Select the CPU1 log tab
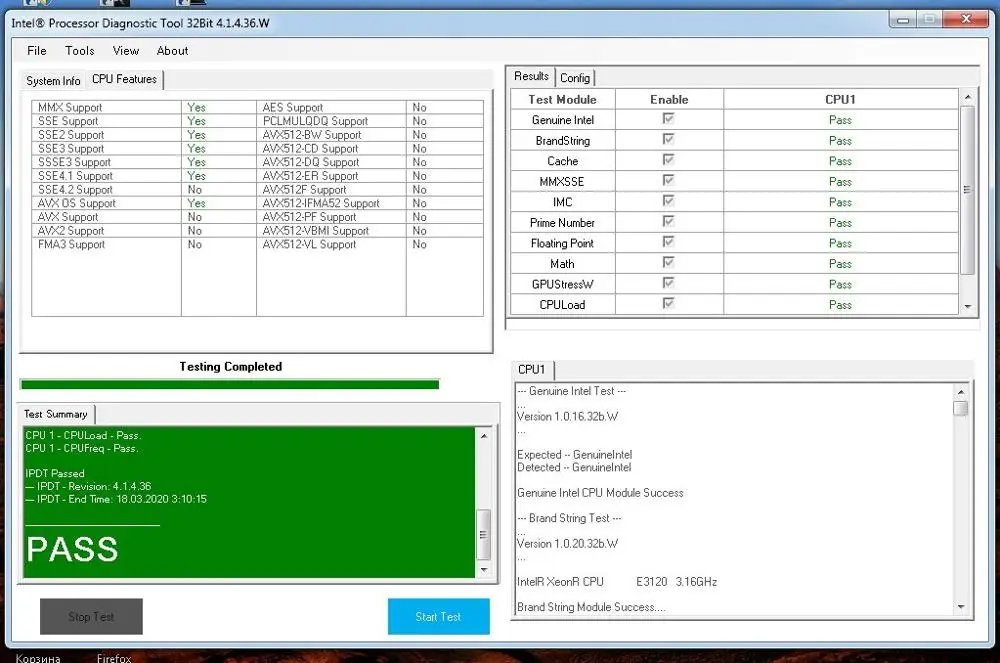The height and width of the screenshot is (663, 1000). tap(532, 369)
